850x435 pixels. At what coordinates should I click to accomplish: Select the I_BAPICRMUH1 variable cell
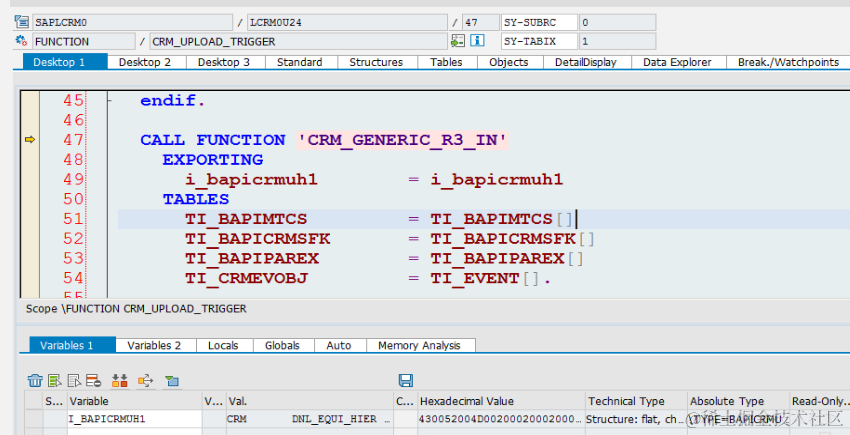(134, 419)
